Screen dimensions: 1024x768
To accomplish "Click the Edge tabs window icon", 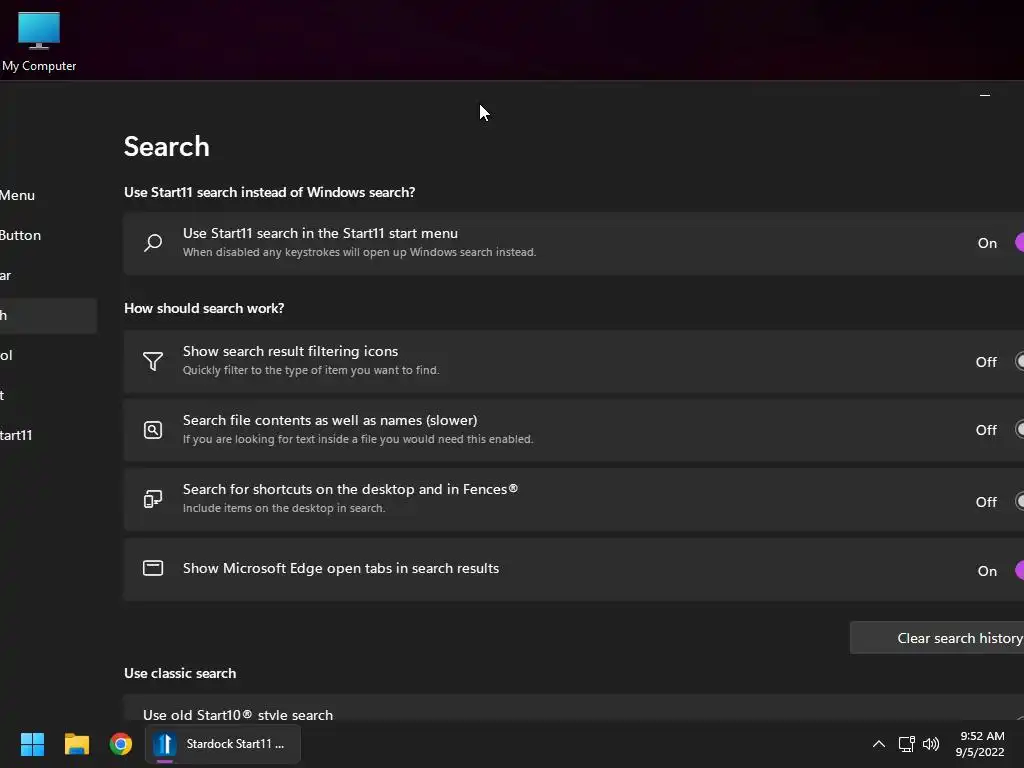I will point(153,568).
